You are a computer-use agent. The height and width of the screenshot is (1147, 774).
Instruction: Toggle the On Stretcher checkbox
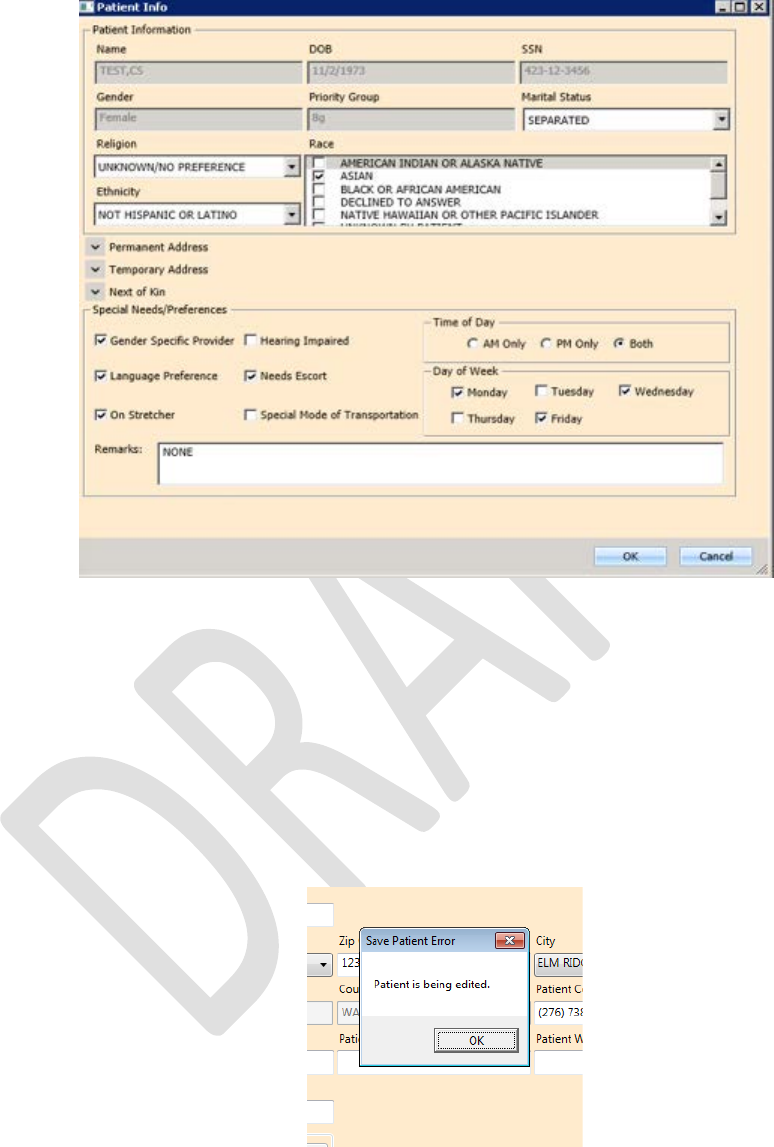pyautogui.click(x=100, y=414)
